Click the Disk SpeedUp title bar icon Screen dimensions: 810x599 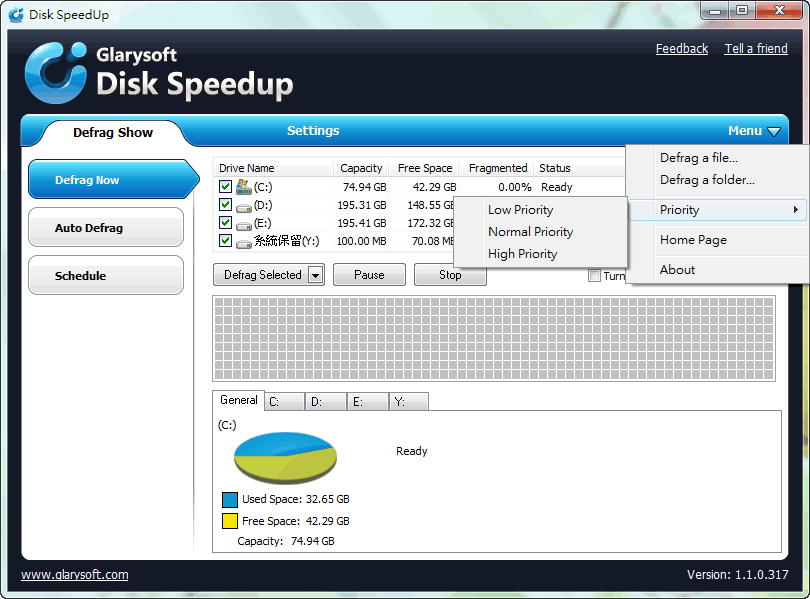(x=17, y=14)
